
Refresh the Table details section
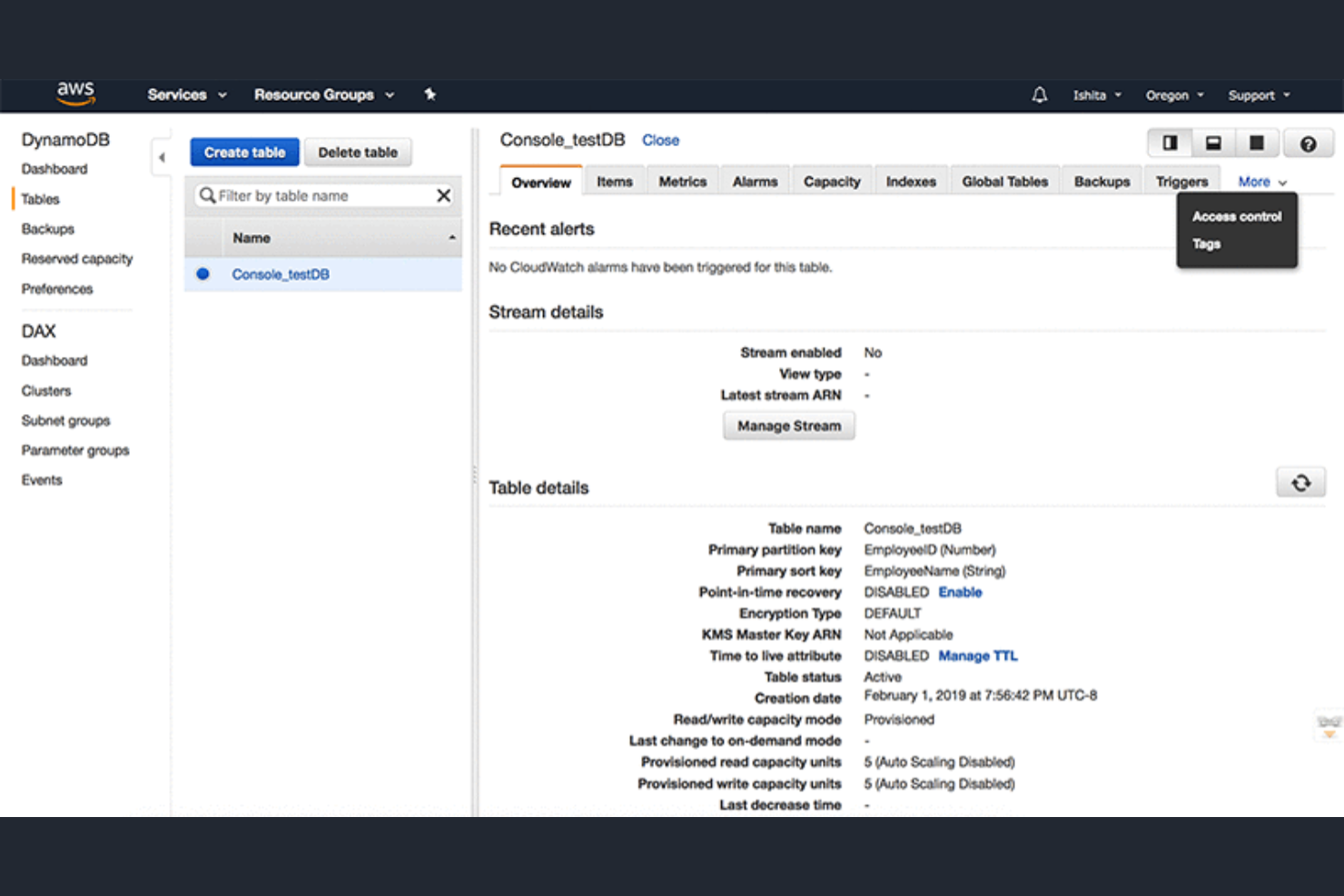point(1300,483)
